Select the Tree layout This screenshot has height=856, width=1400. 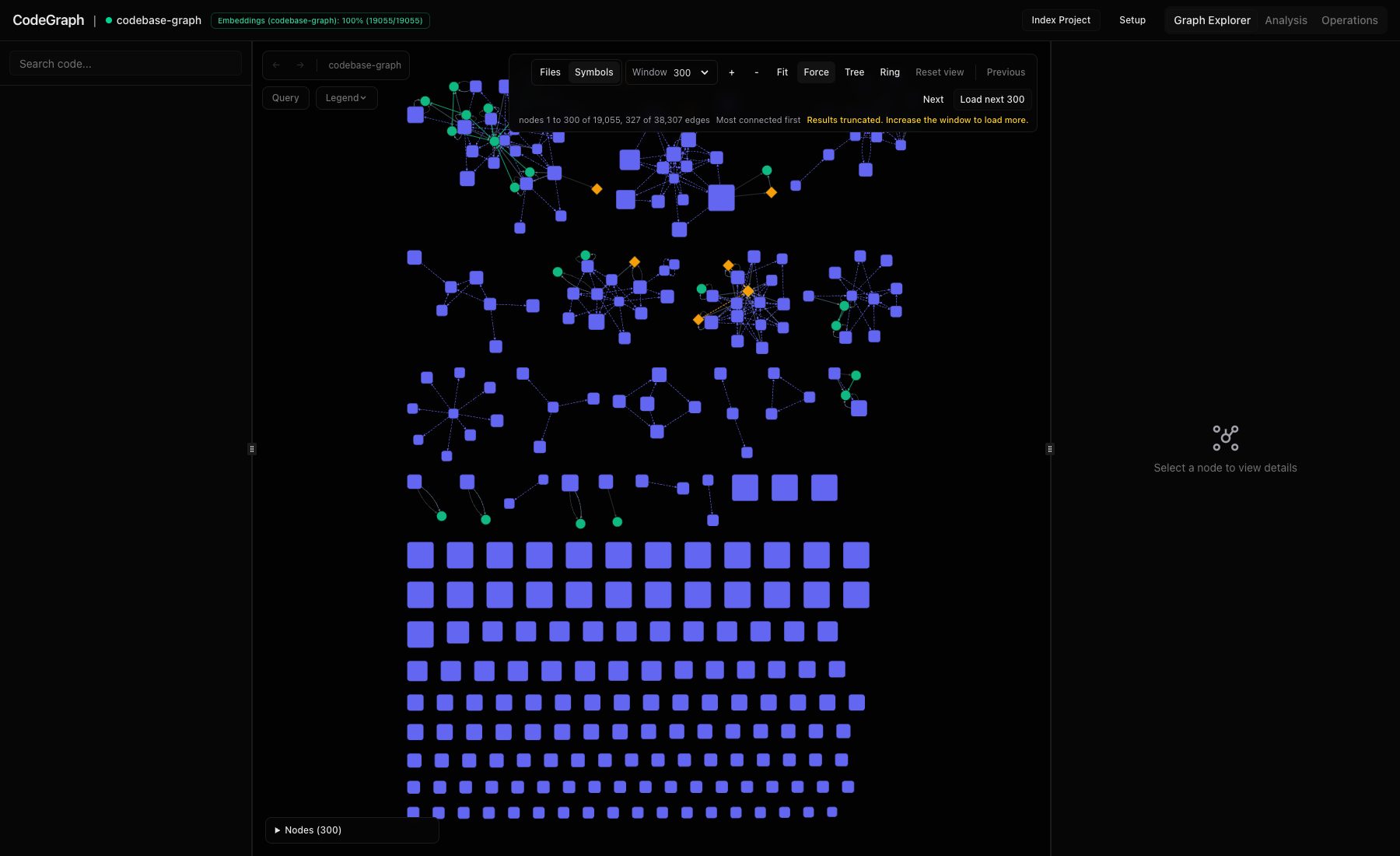point(854,72)
